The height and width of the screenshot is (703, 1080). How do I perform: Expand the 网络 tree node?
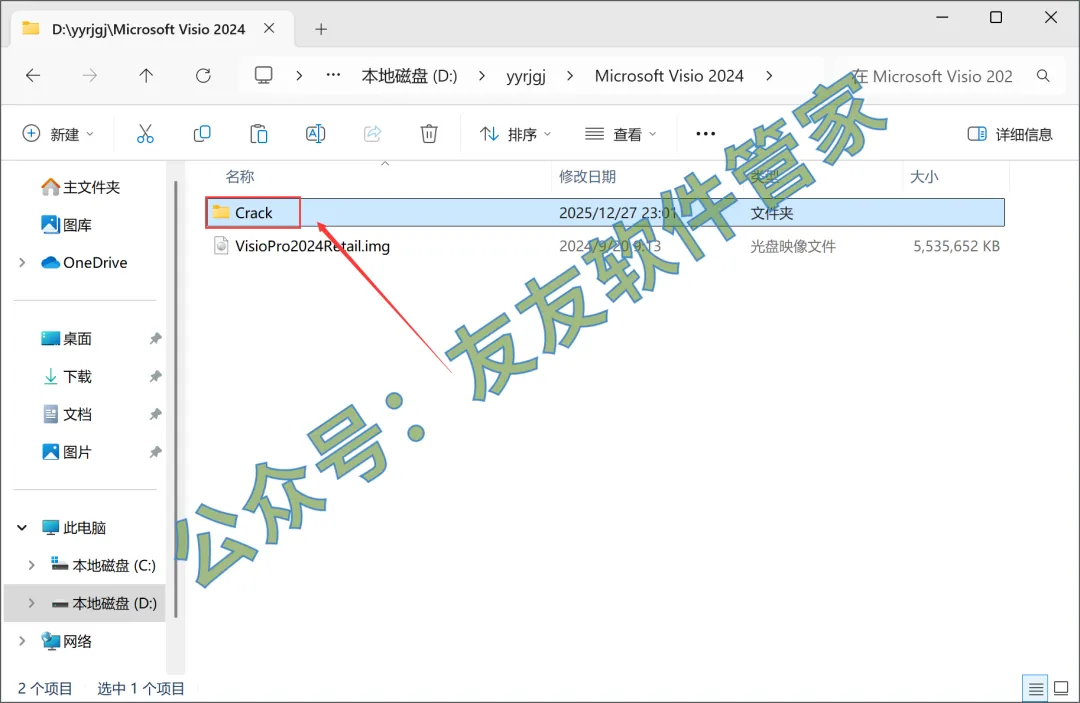click(22, 641)
